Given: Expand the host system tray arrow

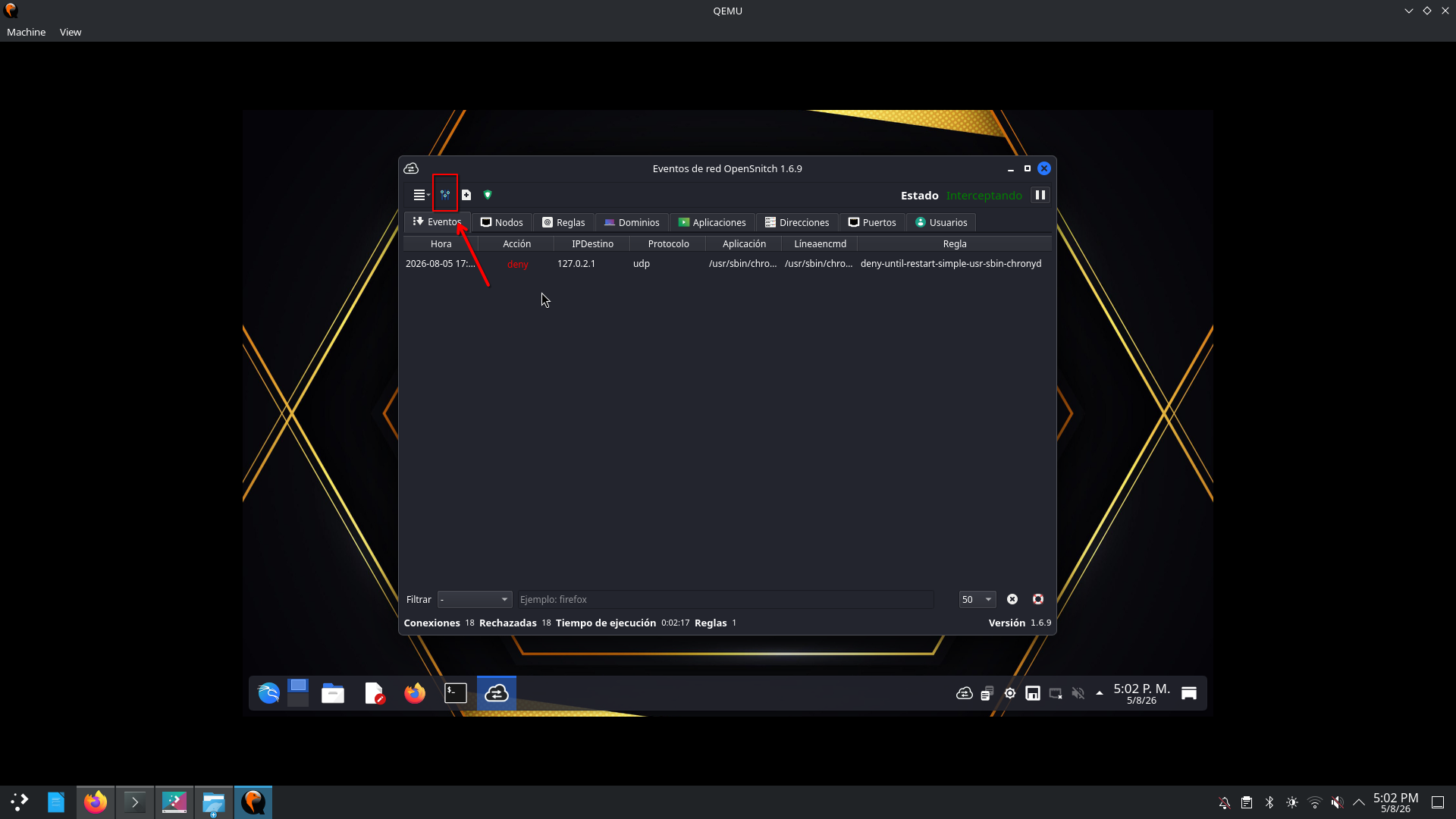Looking at the screenshot, I should [1359, 802].
